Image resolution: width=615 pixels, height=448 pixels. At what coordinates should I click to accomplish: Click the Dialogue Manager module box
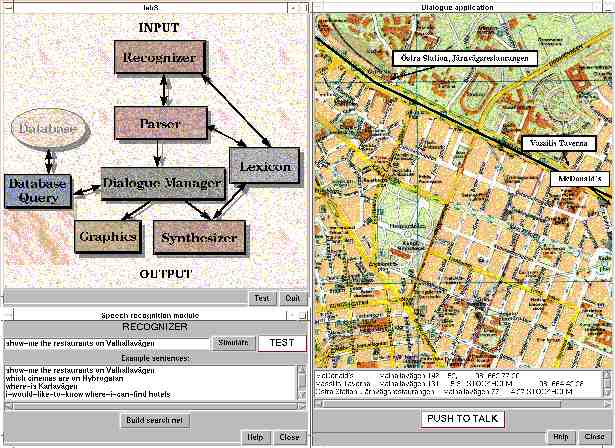161,184
